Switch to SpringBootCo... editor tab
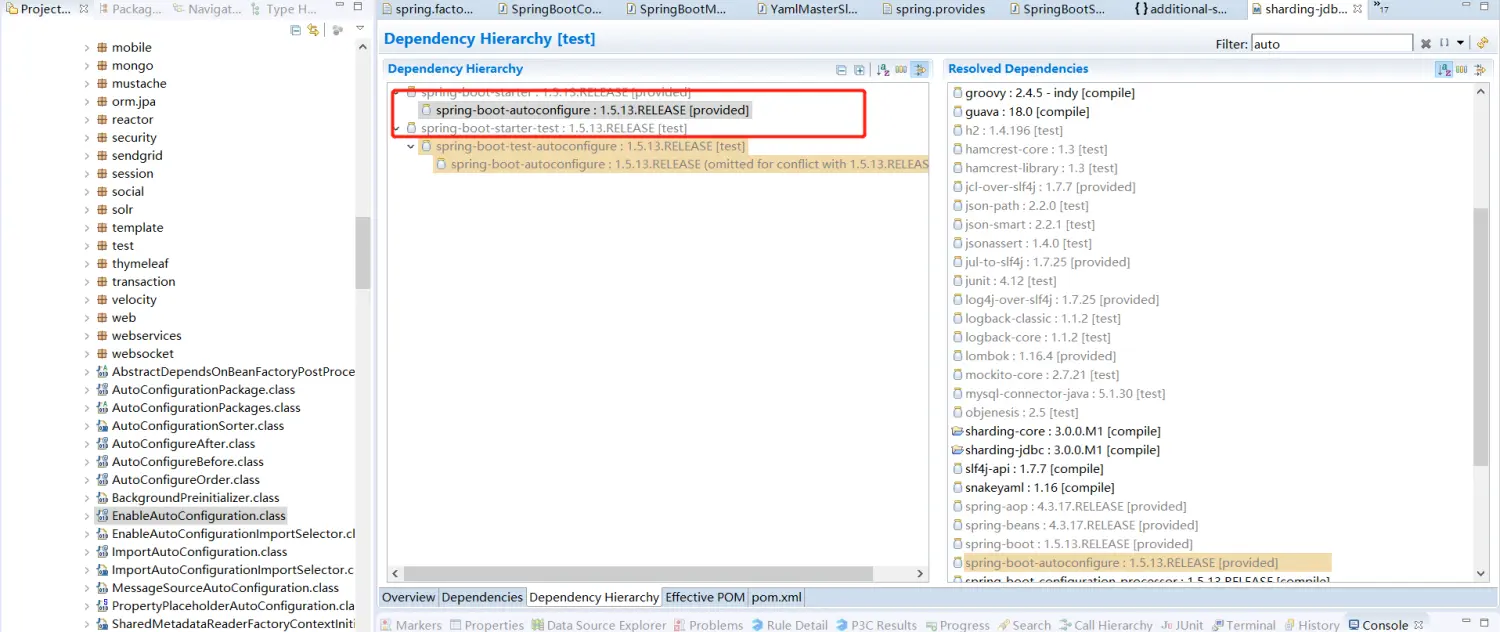The height and width of the screenshot is (632, 1500). (x=549, y=9)
